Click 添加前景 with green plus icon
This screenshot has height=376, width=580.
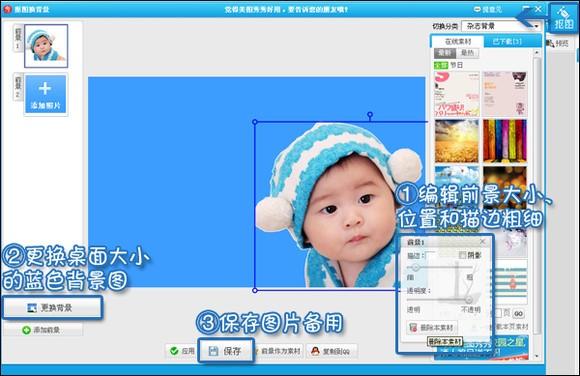pyautogui.click(x=43, y=330)
